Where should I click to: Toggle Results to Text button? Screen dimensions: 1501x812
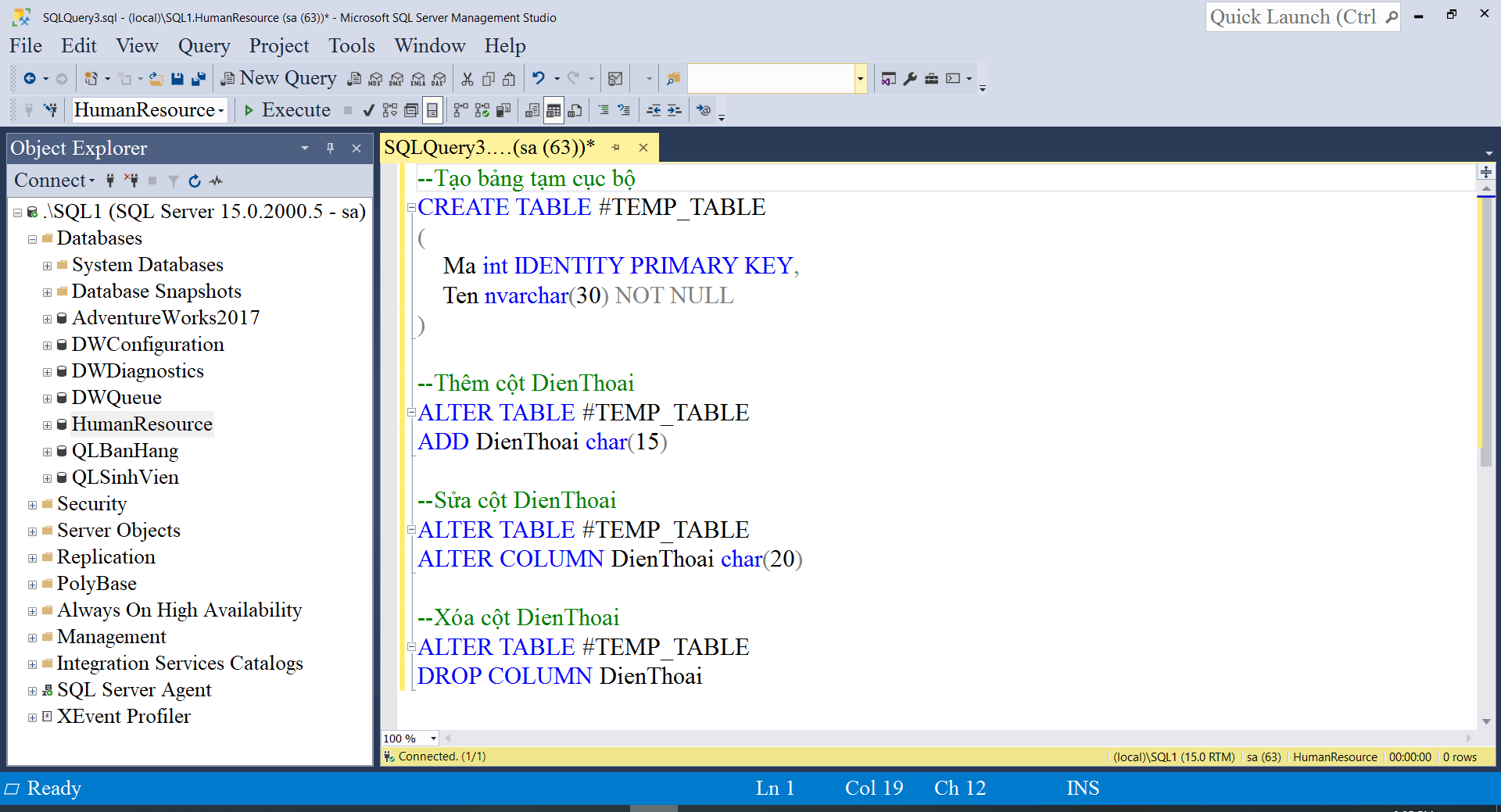[532, 110]
